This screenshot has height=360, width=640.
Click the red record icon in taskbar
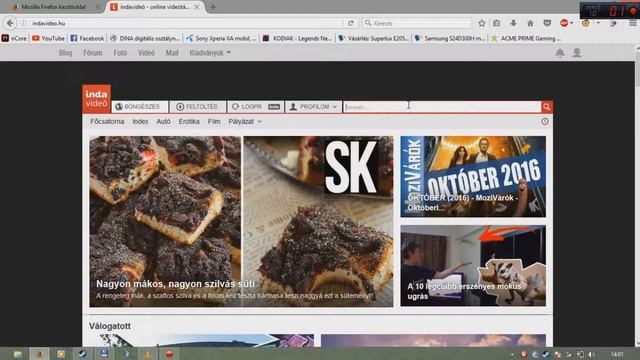pos(169,354)
